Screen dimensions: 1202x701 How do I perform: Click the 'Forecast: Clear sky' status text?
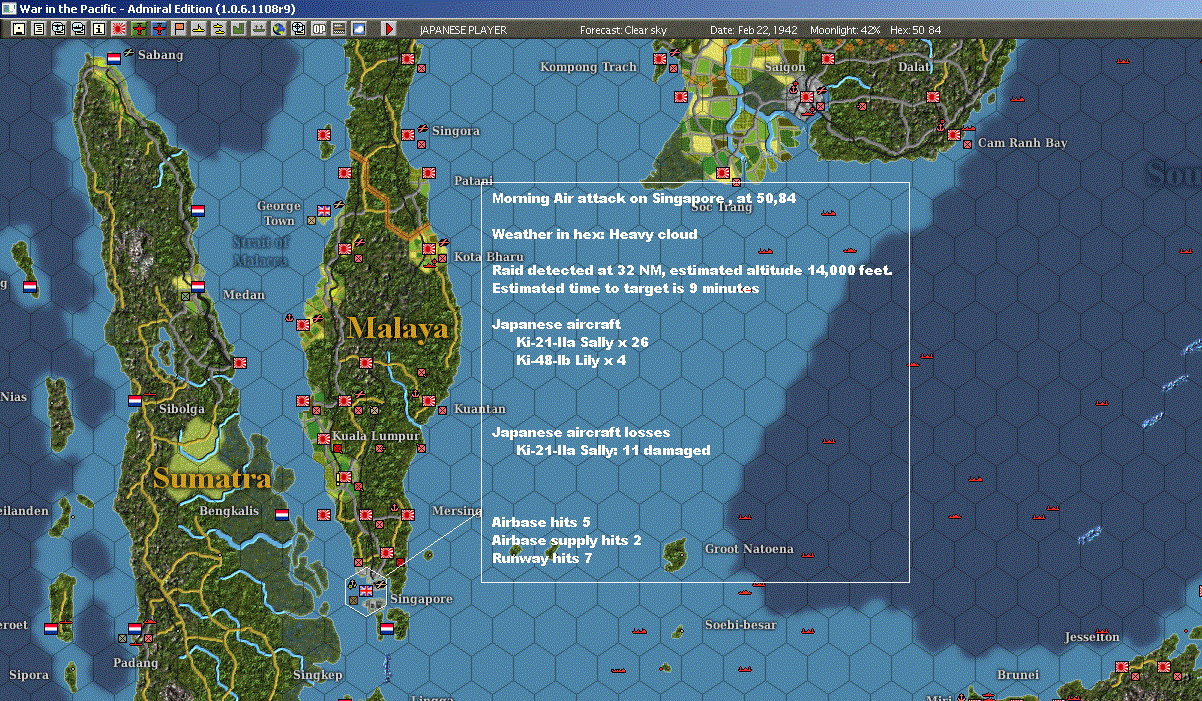(x=624, y=30)
